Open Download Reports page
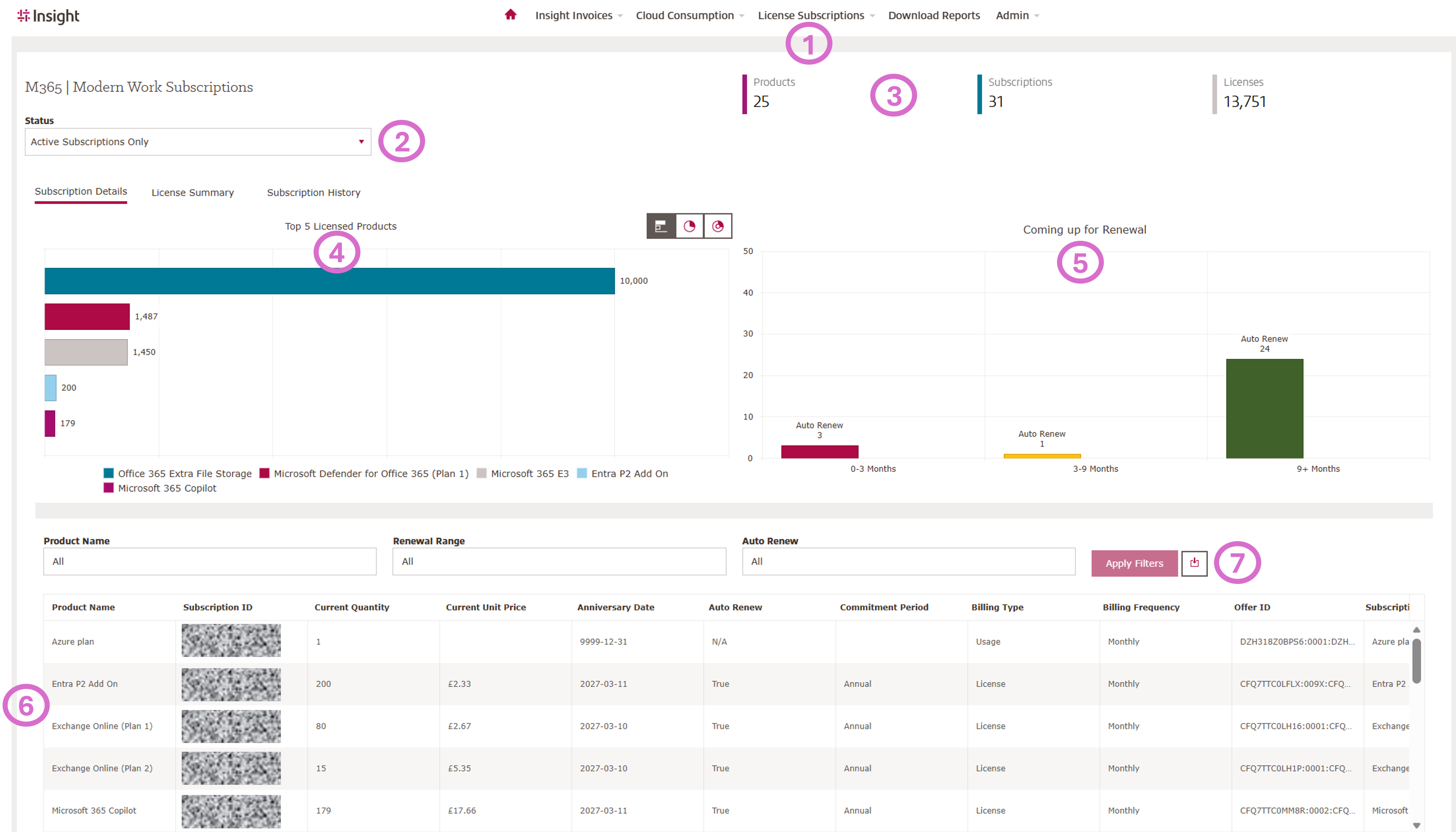Screen dimensions: 1456x832 [x=934, y=15]
